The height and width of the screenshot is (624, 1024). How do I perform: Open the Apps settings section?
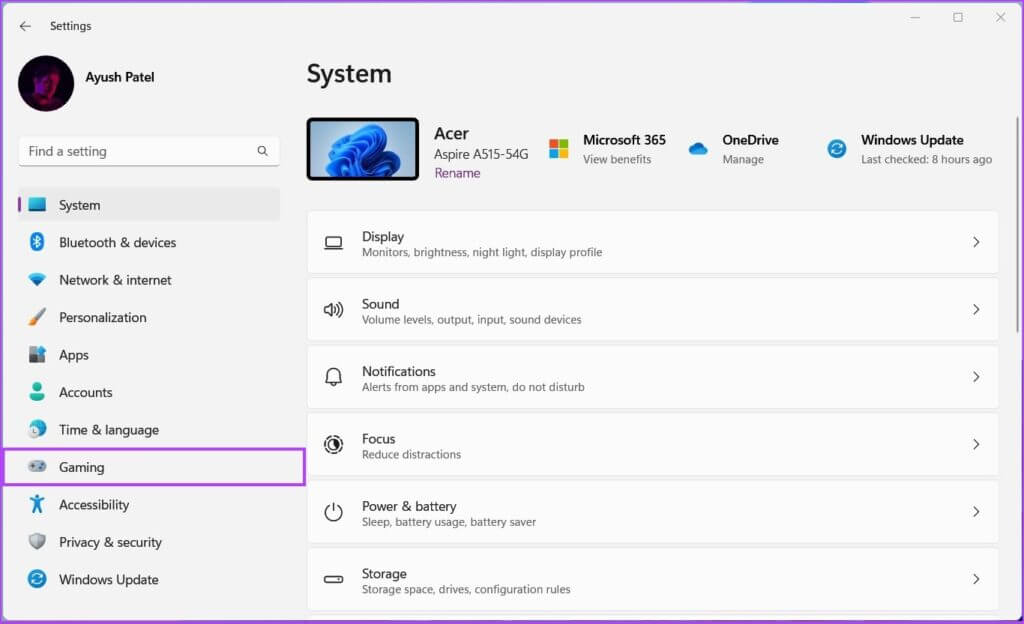(x=74, y=355)
